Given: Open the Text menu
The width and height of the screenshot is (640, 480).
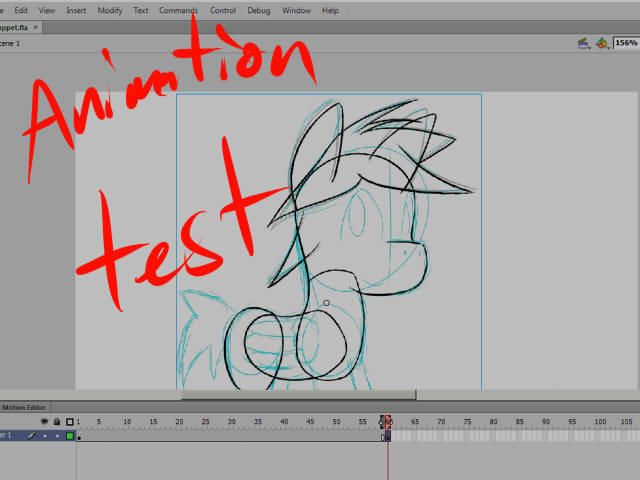Looking at the screenshot, I should 141,11.
